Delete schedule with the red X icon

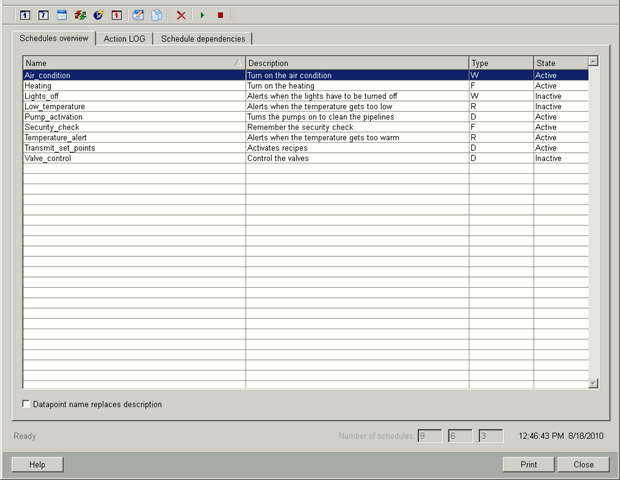pyautogui.click(x=181, y=15)
